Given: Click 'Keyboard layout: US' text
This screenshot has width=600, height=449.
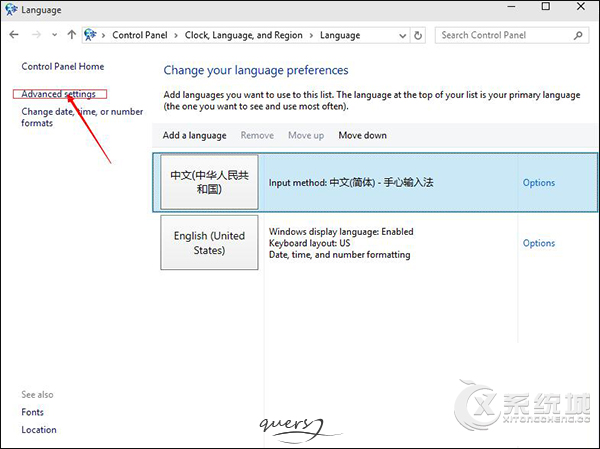Looking at the screenshot, I should click(x=309, y=243).
